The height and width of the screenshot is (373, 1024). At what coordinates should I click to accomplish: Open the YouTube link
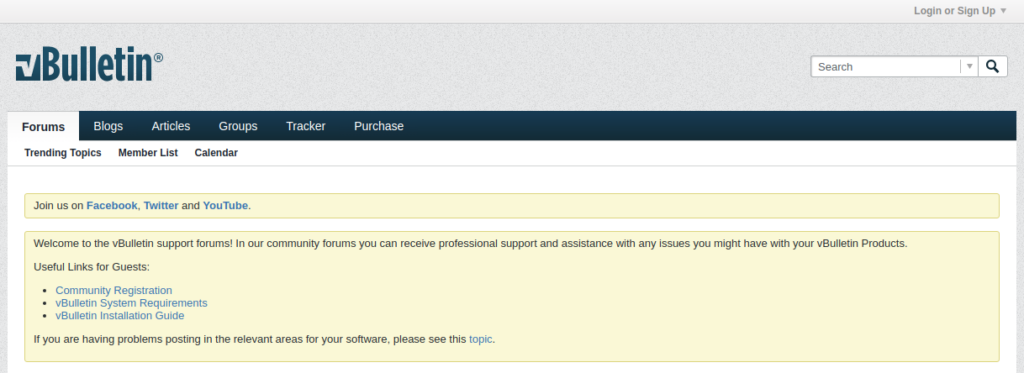(225, 205)
